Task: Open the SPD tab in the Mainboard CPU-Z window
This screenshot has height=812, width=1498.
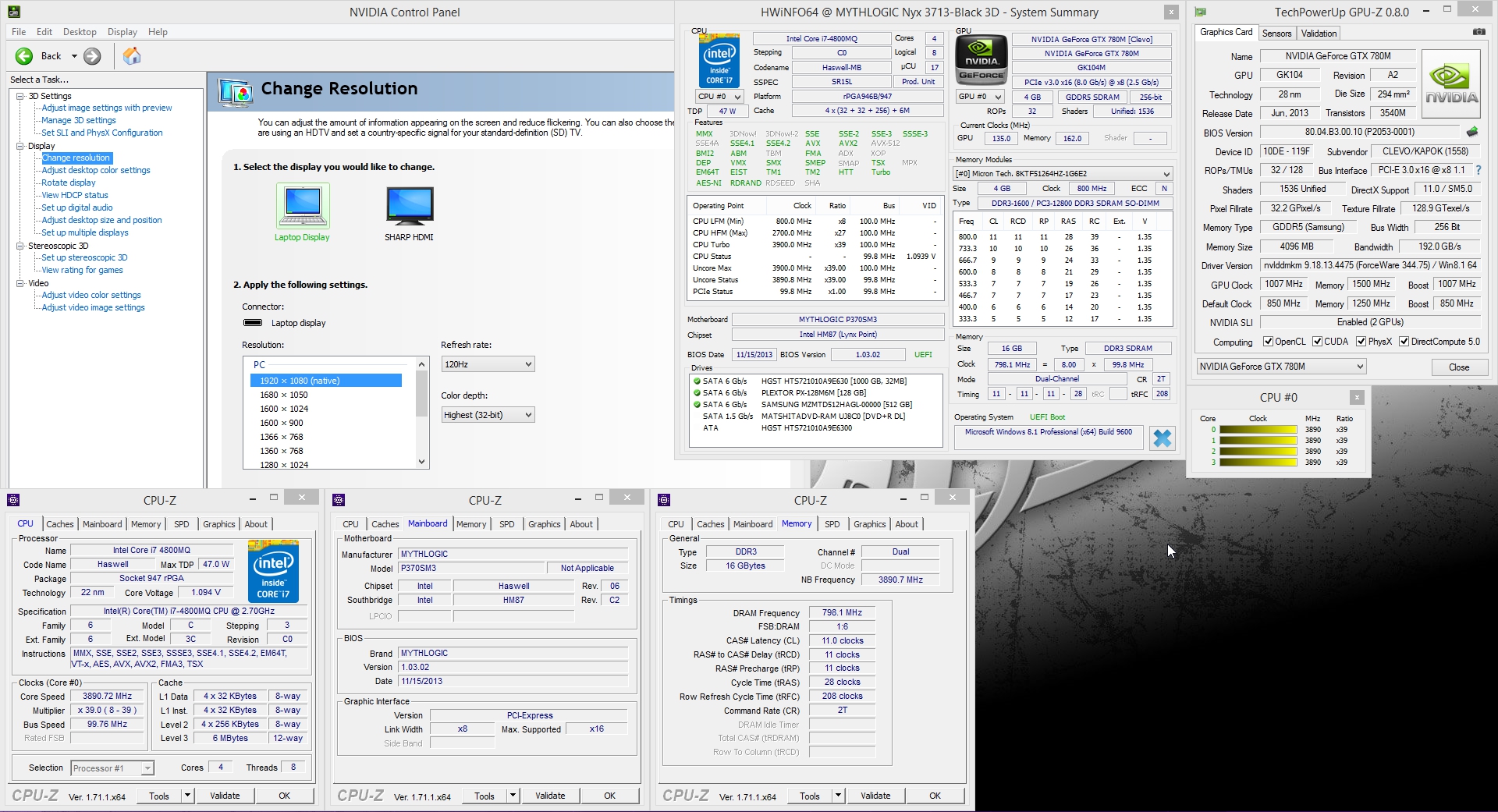Action: coord(507,524)
